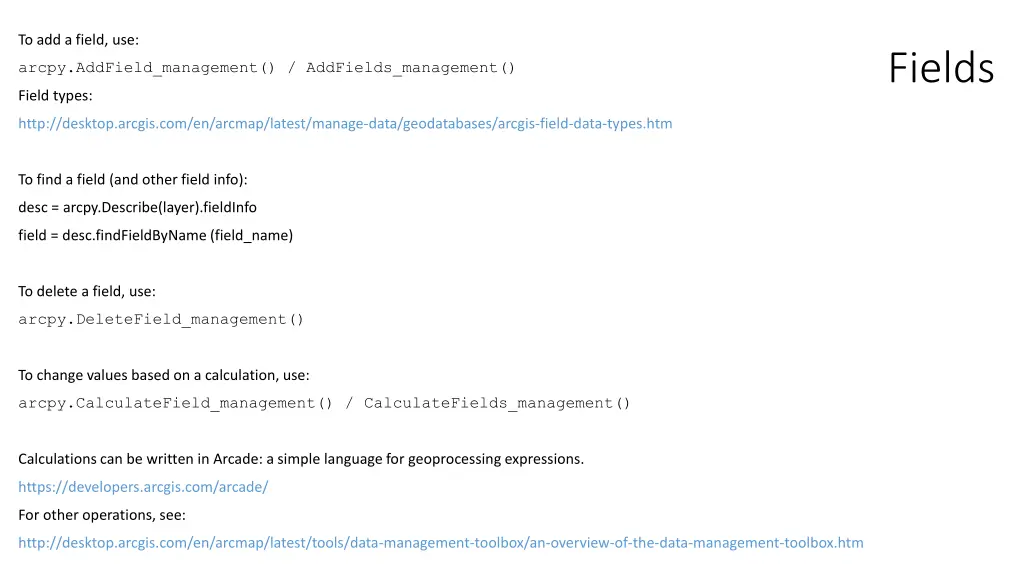
Task: Click the 'To add a field, use:' line
Action: coord(78,40)
